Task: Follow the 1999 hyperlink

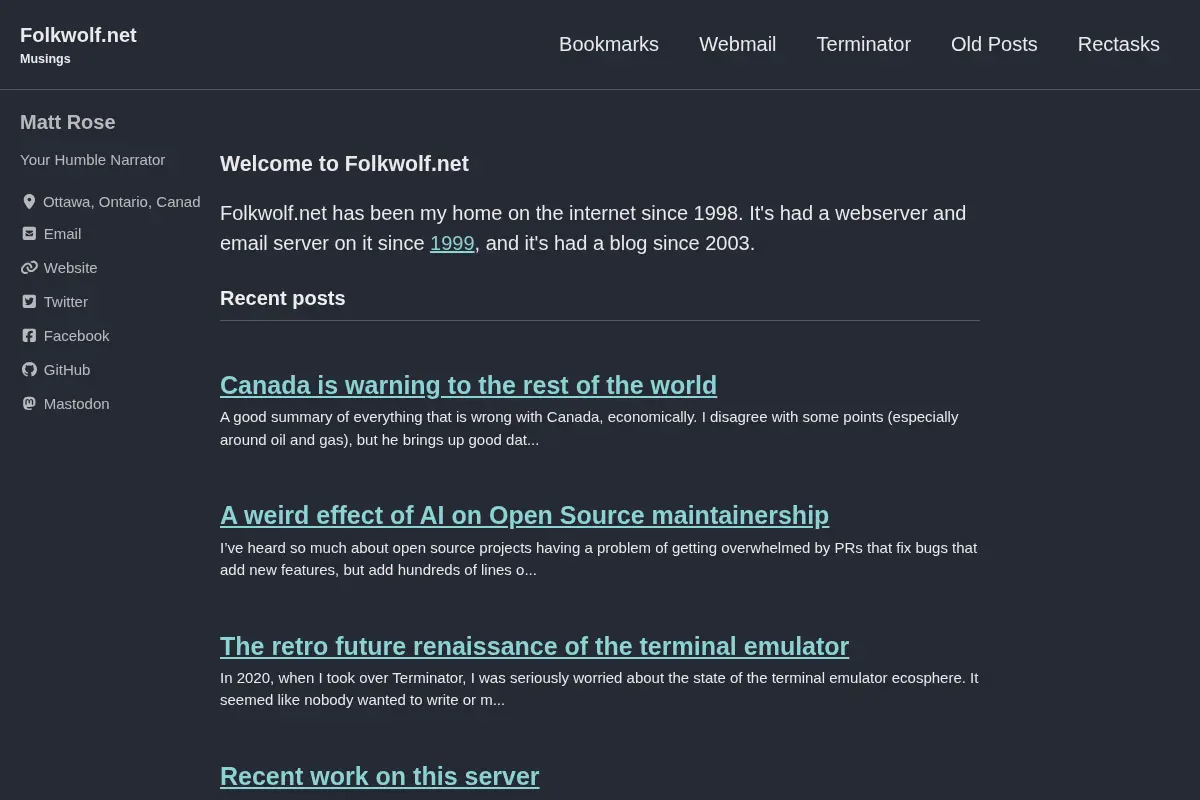Action: [x=452, y=243]
